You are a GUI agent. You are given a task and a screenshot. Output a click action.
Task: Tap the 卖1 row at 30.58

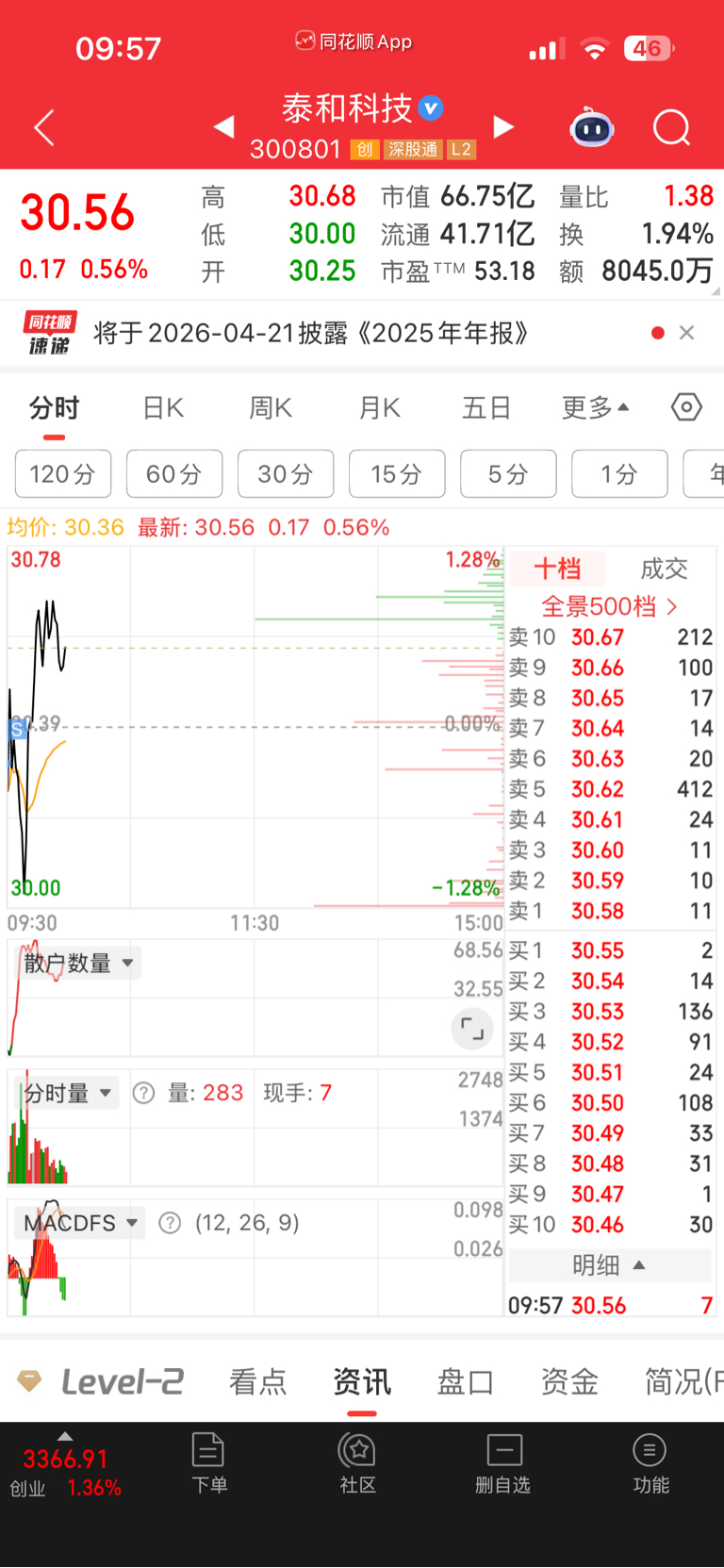[x=611, y=911]
